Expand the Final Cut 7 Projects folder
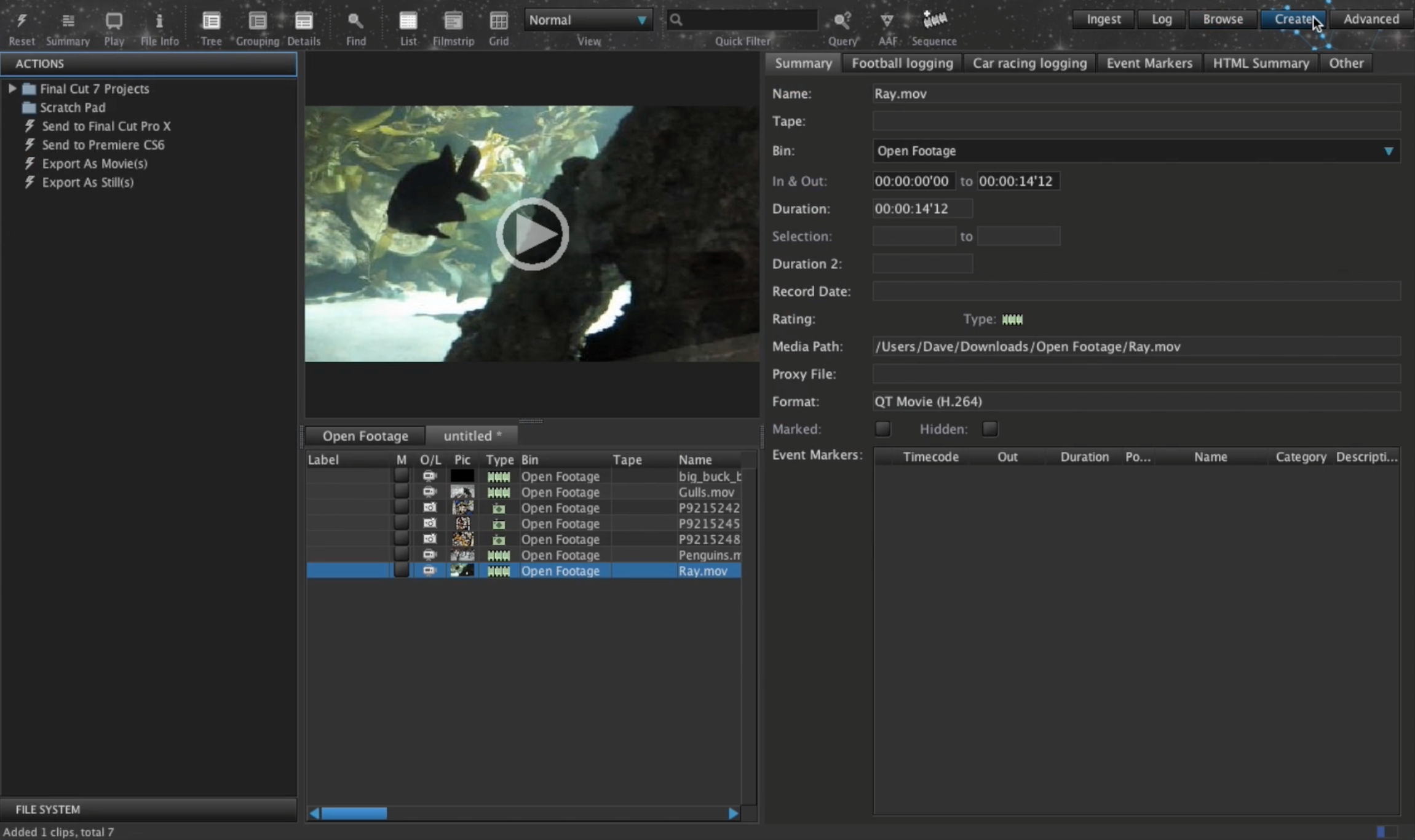 [12, 89]
